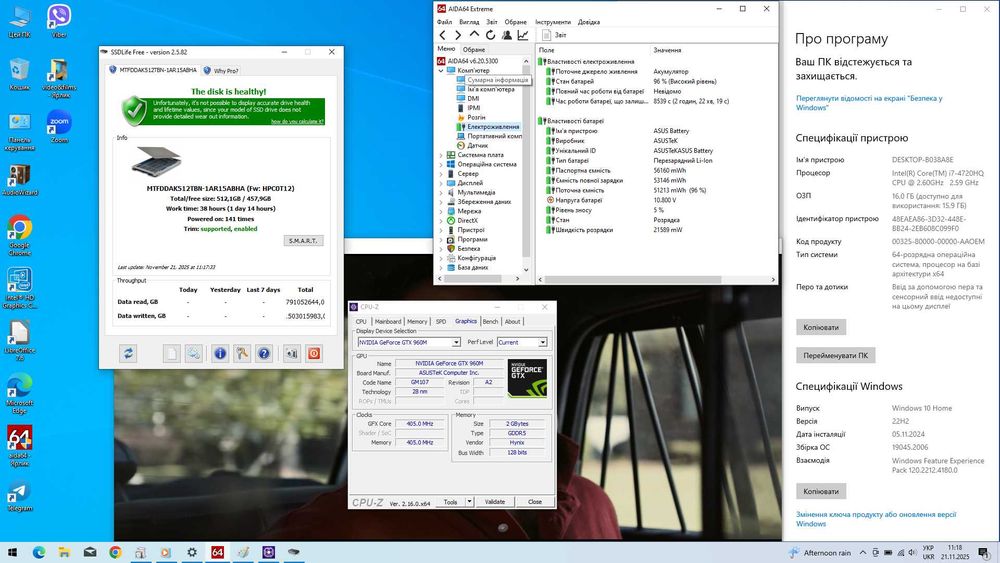
Task: Open the Zoom desktop shortcut
Action: [x=59, y=126]
